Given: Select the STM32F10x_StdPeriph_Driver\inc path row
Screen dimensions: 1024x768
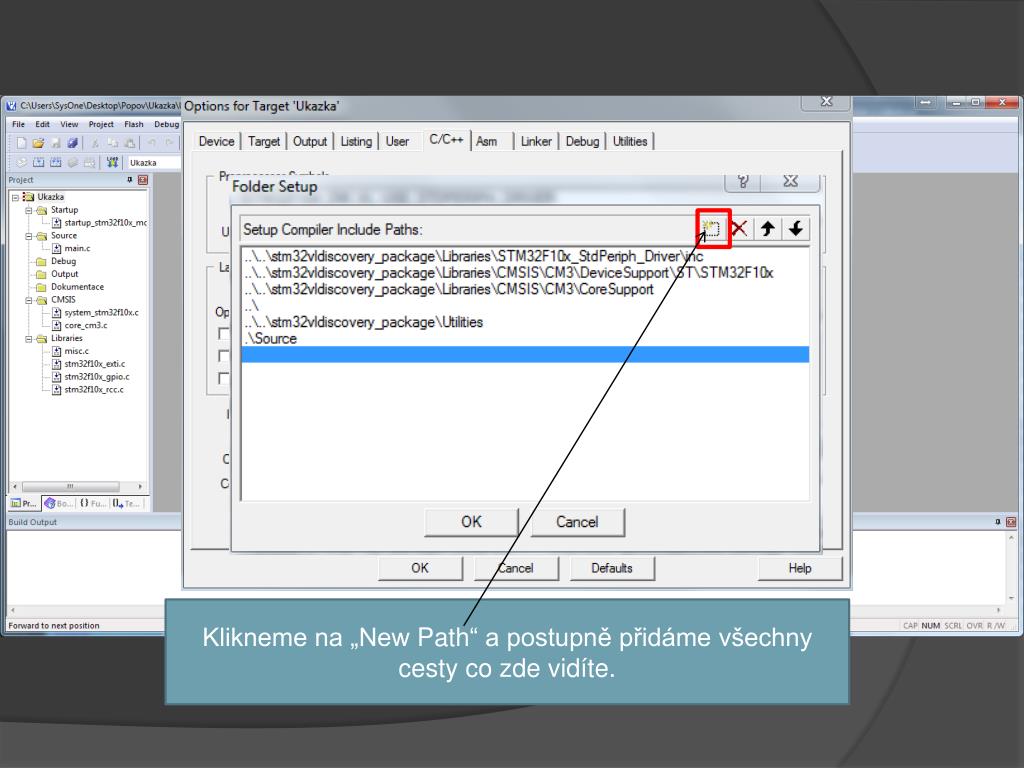Looking at the screenshot, I should [x=525, y=257].
